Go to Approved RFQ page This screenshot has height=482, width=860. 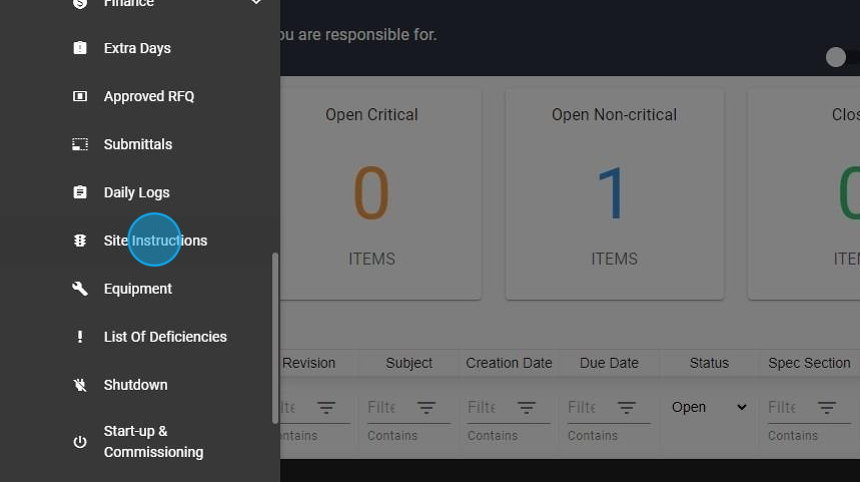pyautogui.click(x=149, y=97)
